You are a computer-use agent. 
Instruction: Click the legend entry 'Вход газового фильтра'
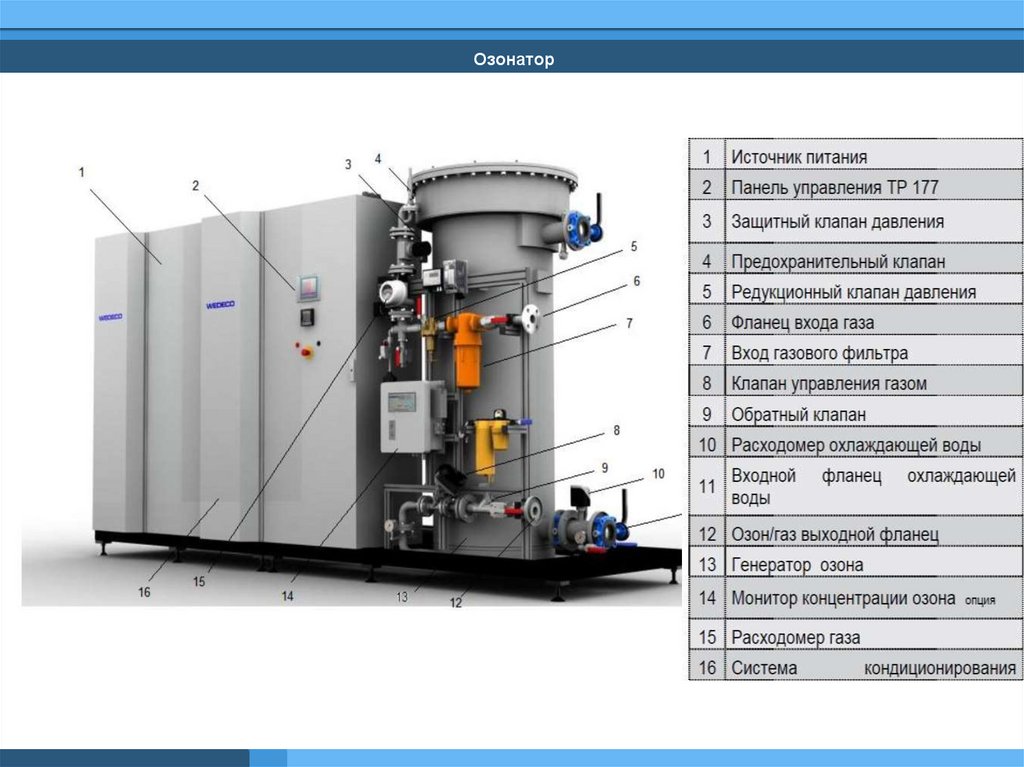click(819, 353)
